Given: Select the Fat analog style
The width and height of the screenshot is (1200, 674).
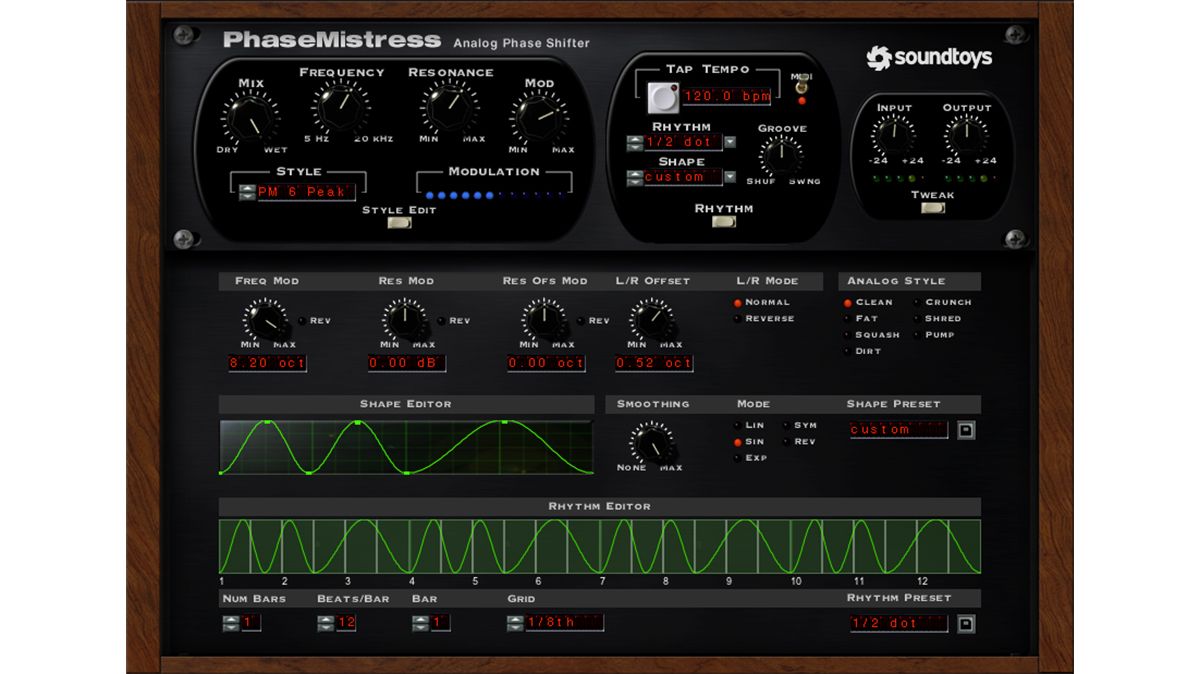Looking at the screenshot, I should 849,318.
